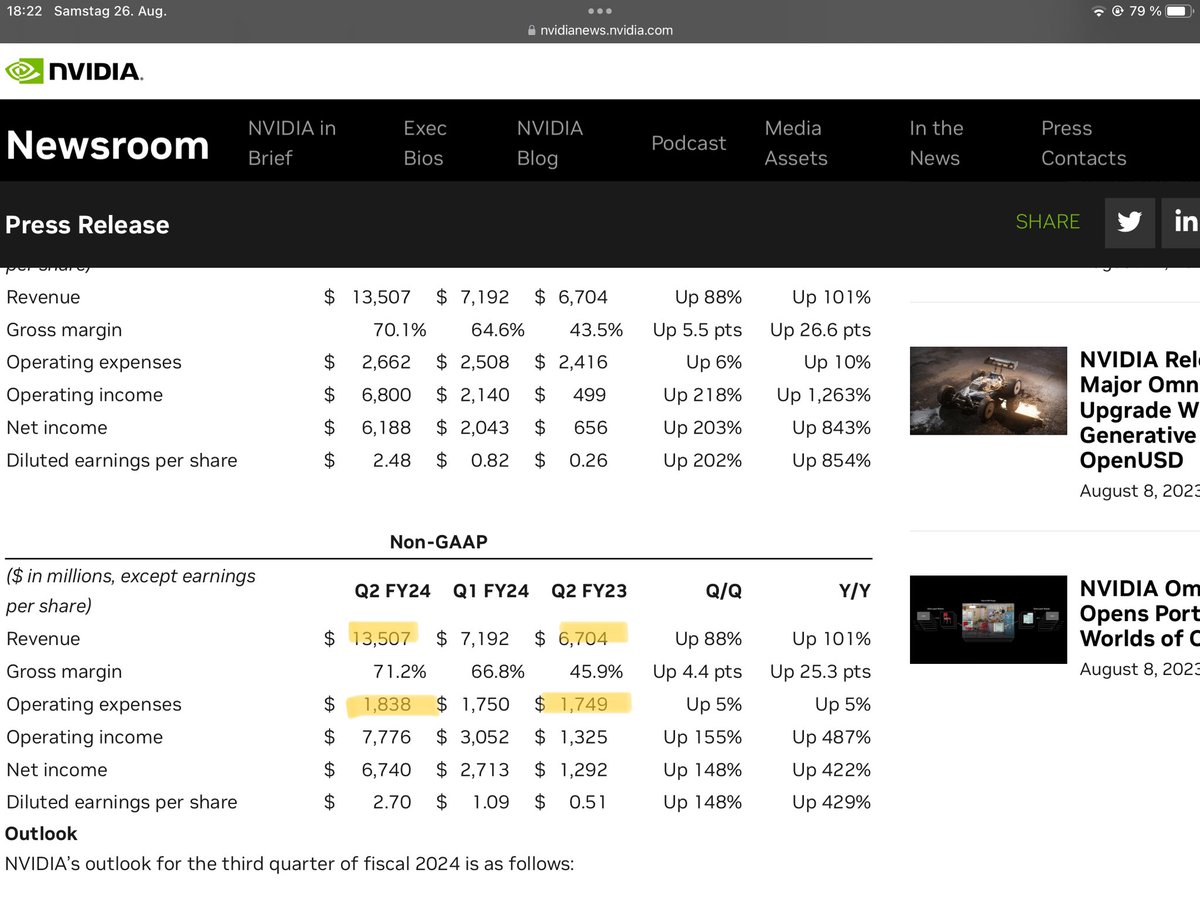Click Non-GAAP Q2 FY24 column header
This screenshot has height=900, width=1200.
coord(392,591)
